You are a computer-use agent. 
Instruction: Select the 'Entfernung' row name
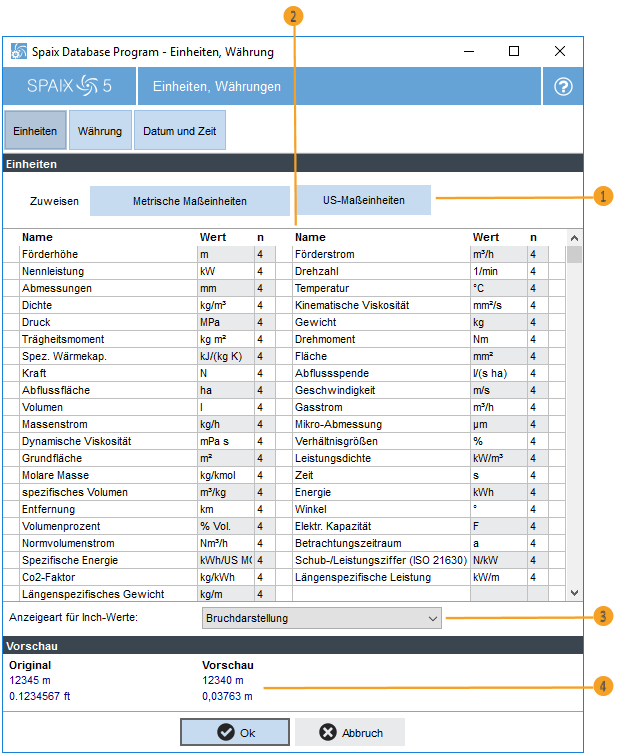pos(48,509)
